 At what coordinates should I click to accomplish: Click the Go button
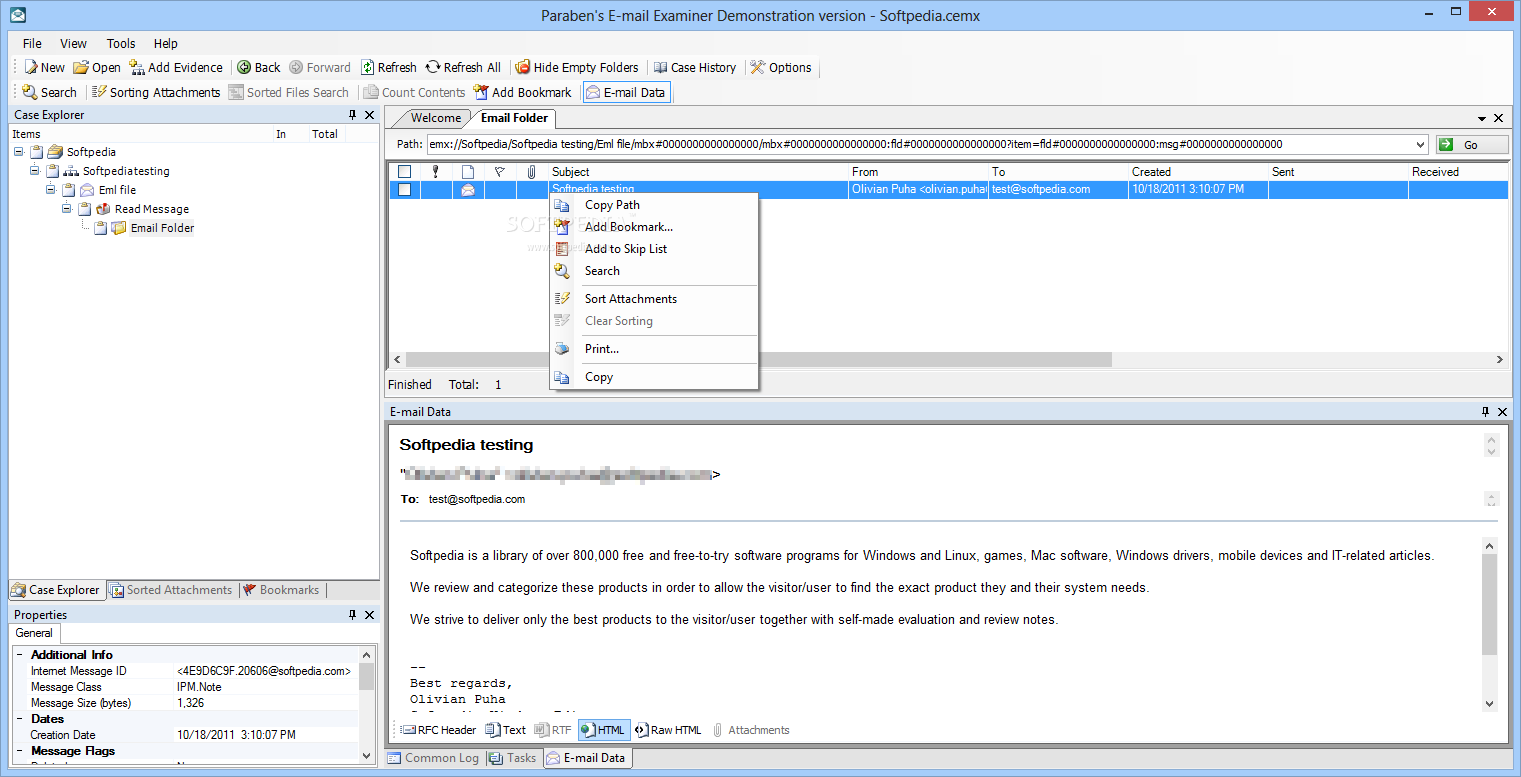pos(1472,145)
